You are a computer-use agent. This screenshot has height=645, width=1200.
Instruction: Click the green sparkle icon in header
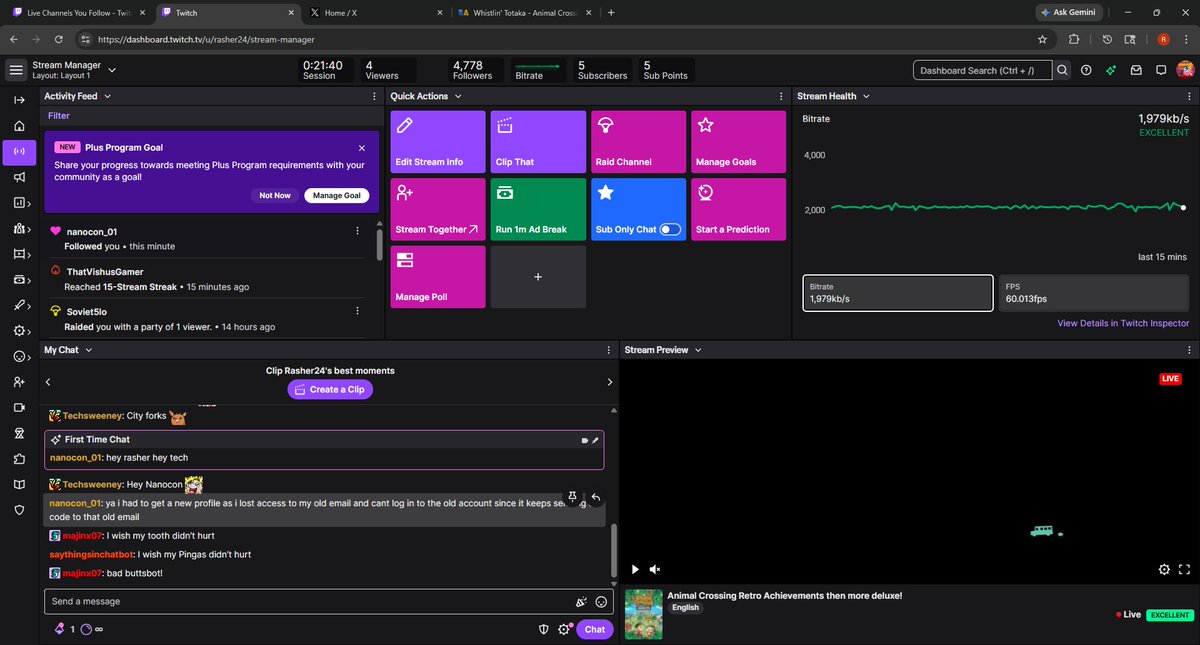point(1111,70)
